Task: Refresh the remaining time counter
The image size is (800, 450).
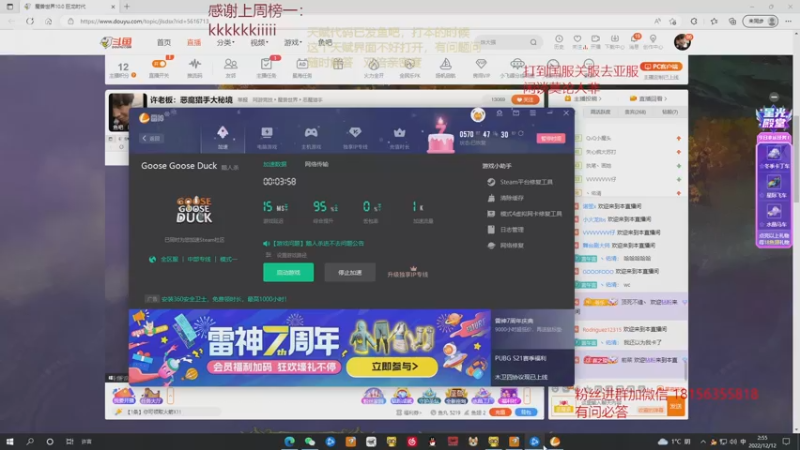Action: (521, 134)
